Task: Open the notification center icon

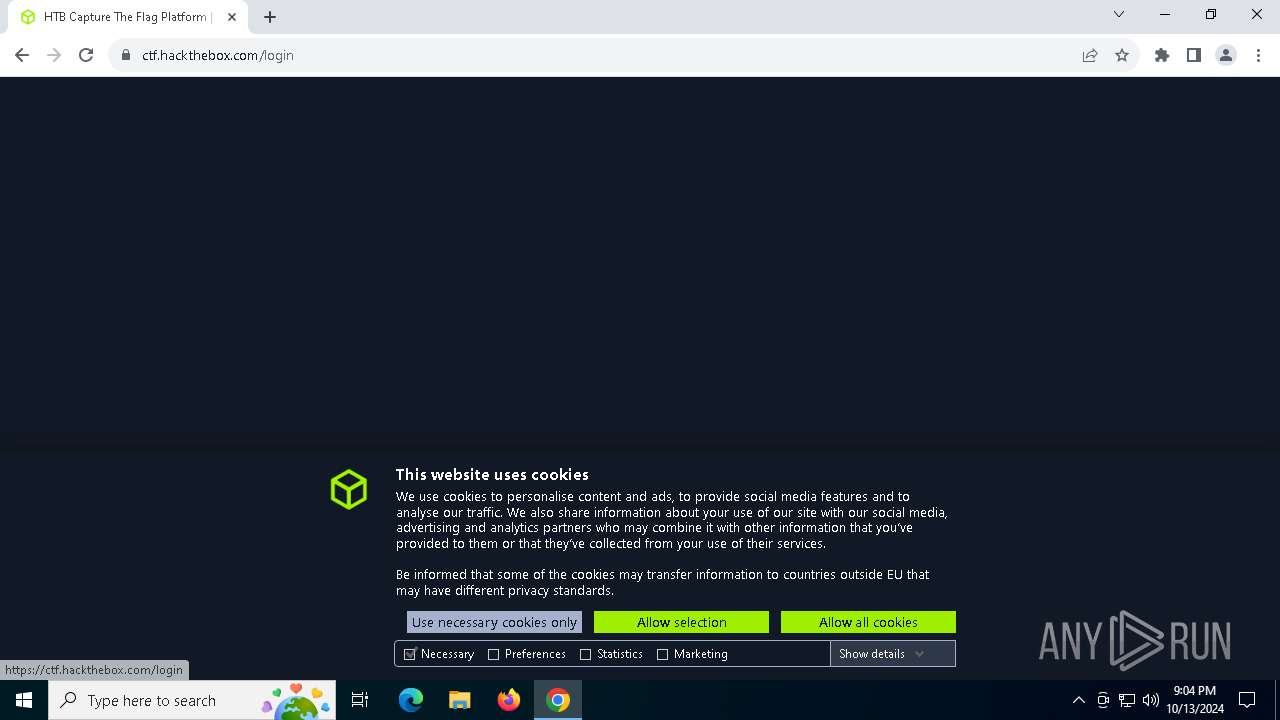Action: (x=1247, y=700)
